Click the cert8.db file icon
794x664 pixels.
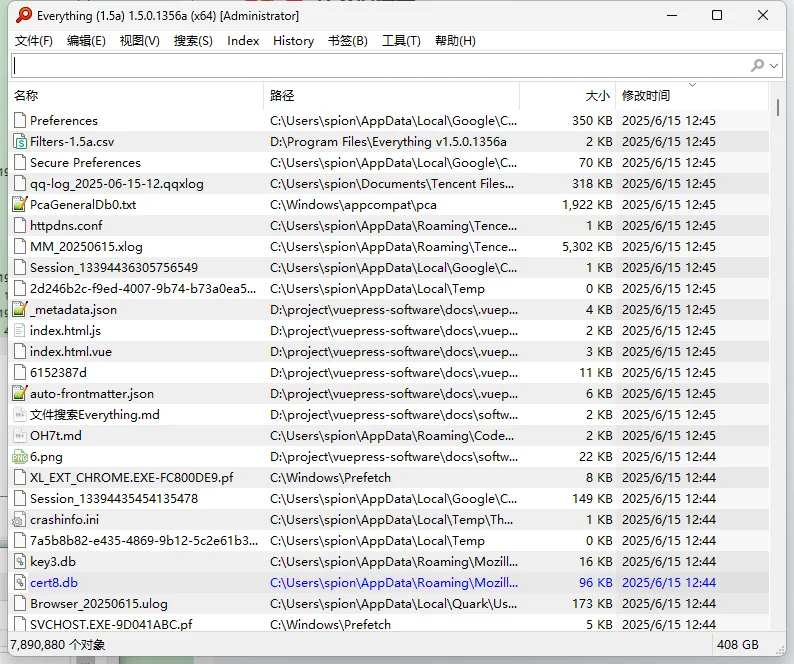[20, 582]
